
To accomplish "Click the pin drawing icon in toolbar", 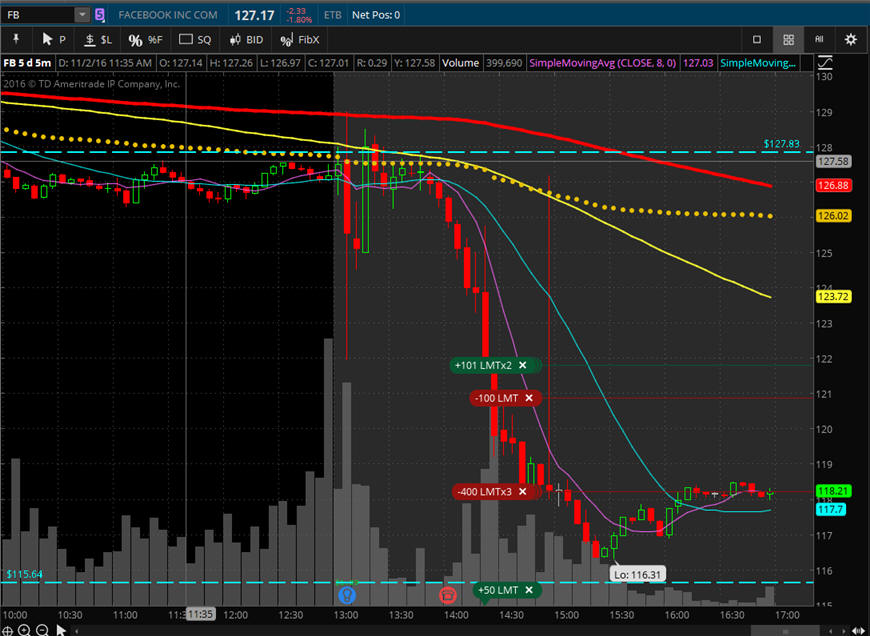I will [x=16, y=39].
